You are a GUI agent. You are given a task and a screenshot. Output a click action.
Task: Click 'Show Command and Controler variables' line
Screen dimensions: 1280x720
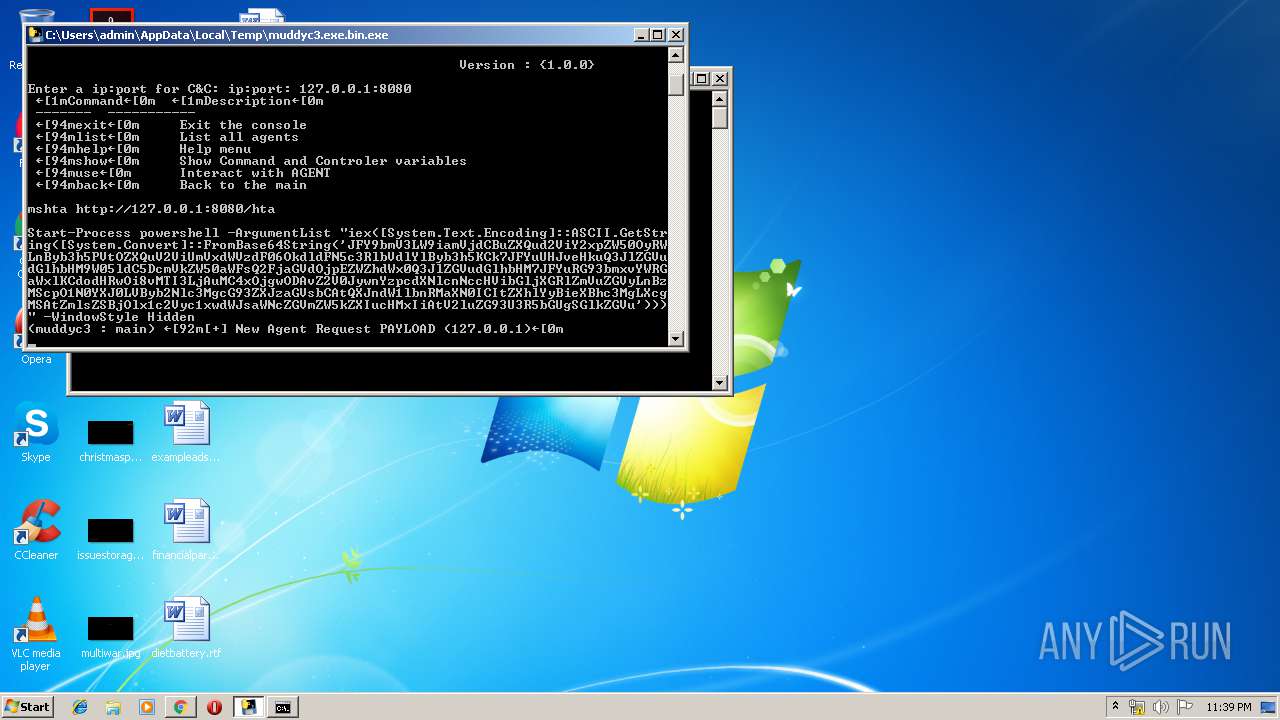(323, 161)
